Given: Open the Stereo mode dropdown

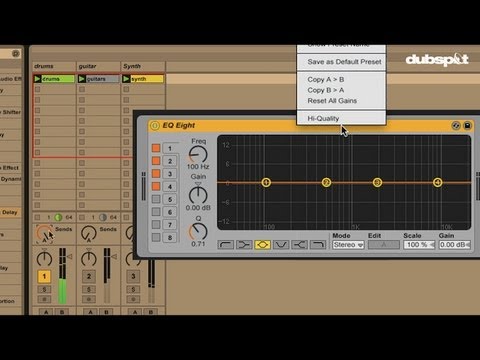Looking at the screenshot, I should [348, 245].
